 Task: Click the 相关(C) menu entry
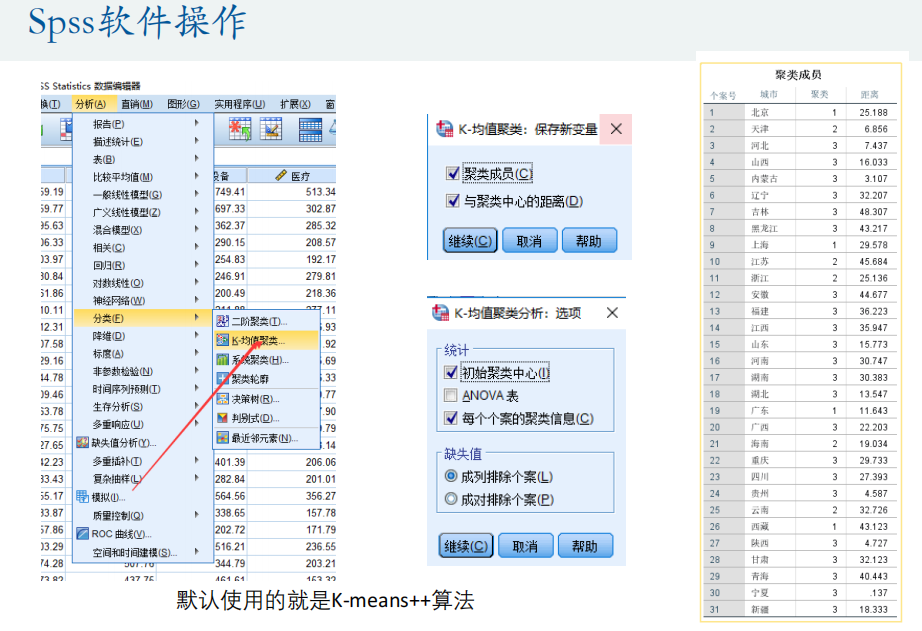click(143, 248)
